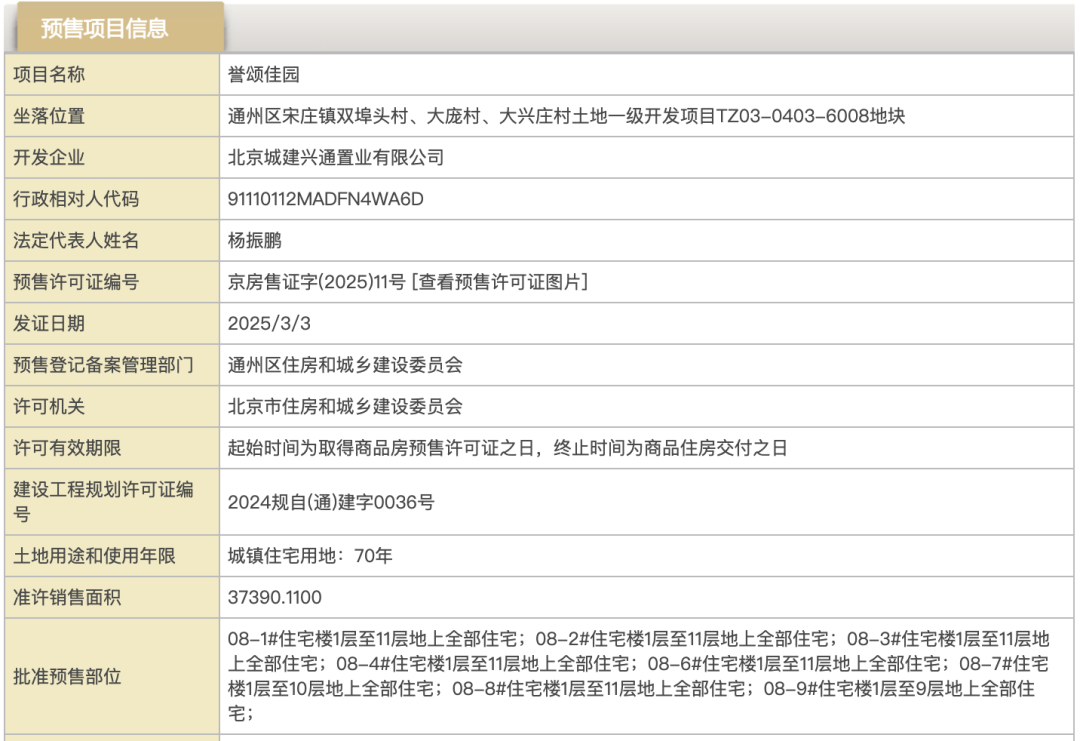Click the 行政相对人代码 label cell
The width and height of the screenshot is (1080, 741).
[112, 199]
